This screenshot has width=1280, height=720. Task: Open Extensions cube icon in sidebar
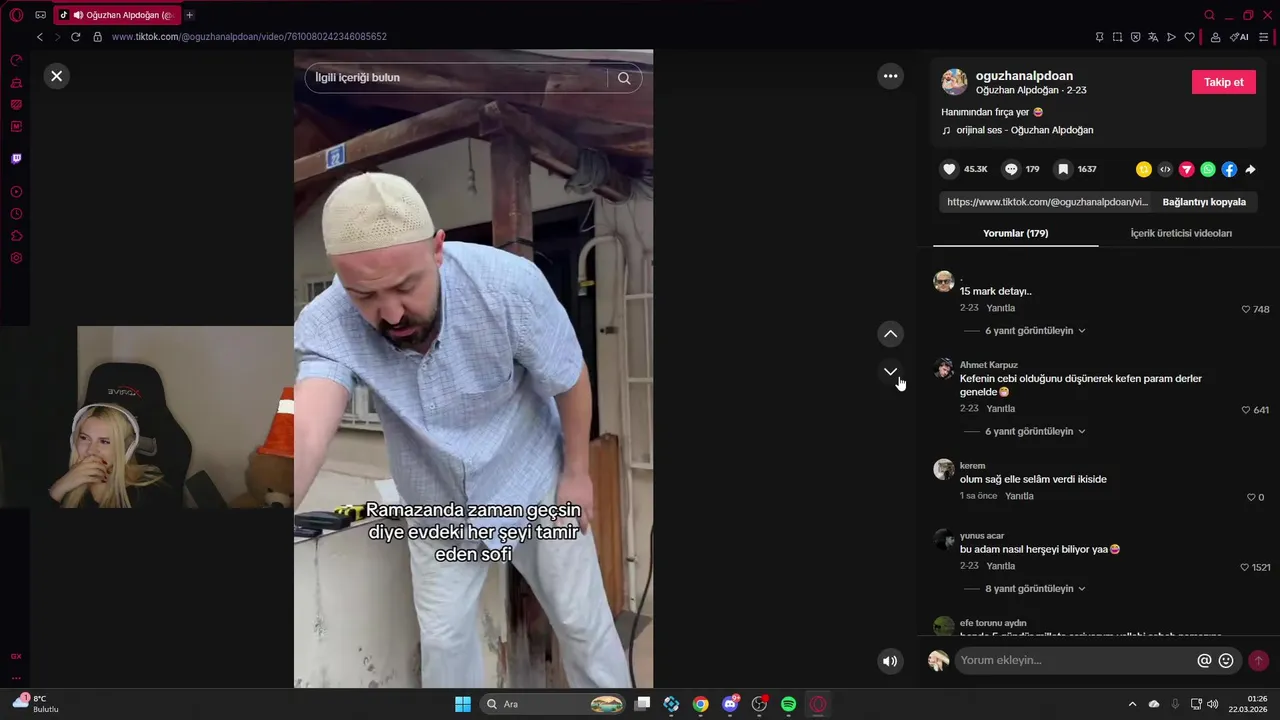(16, 236)
